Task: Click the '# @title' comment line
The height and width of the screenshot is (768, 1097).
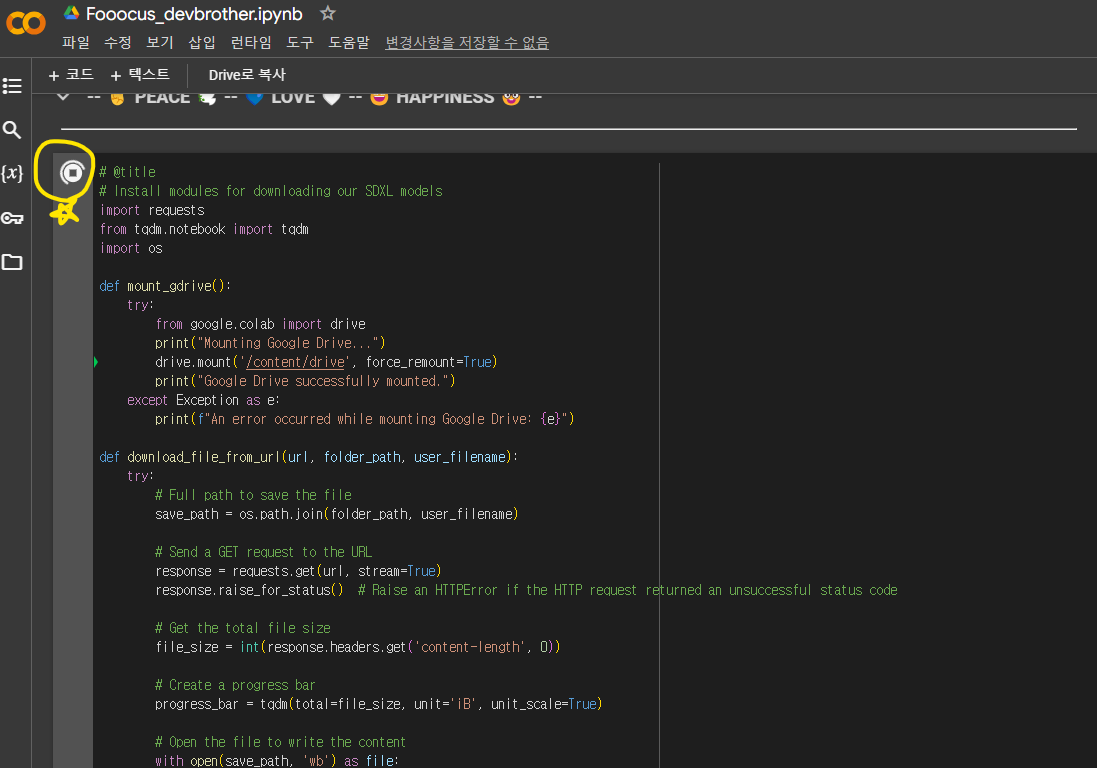Action: click(127, 172)
